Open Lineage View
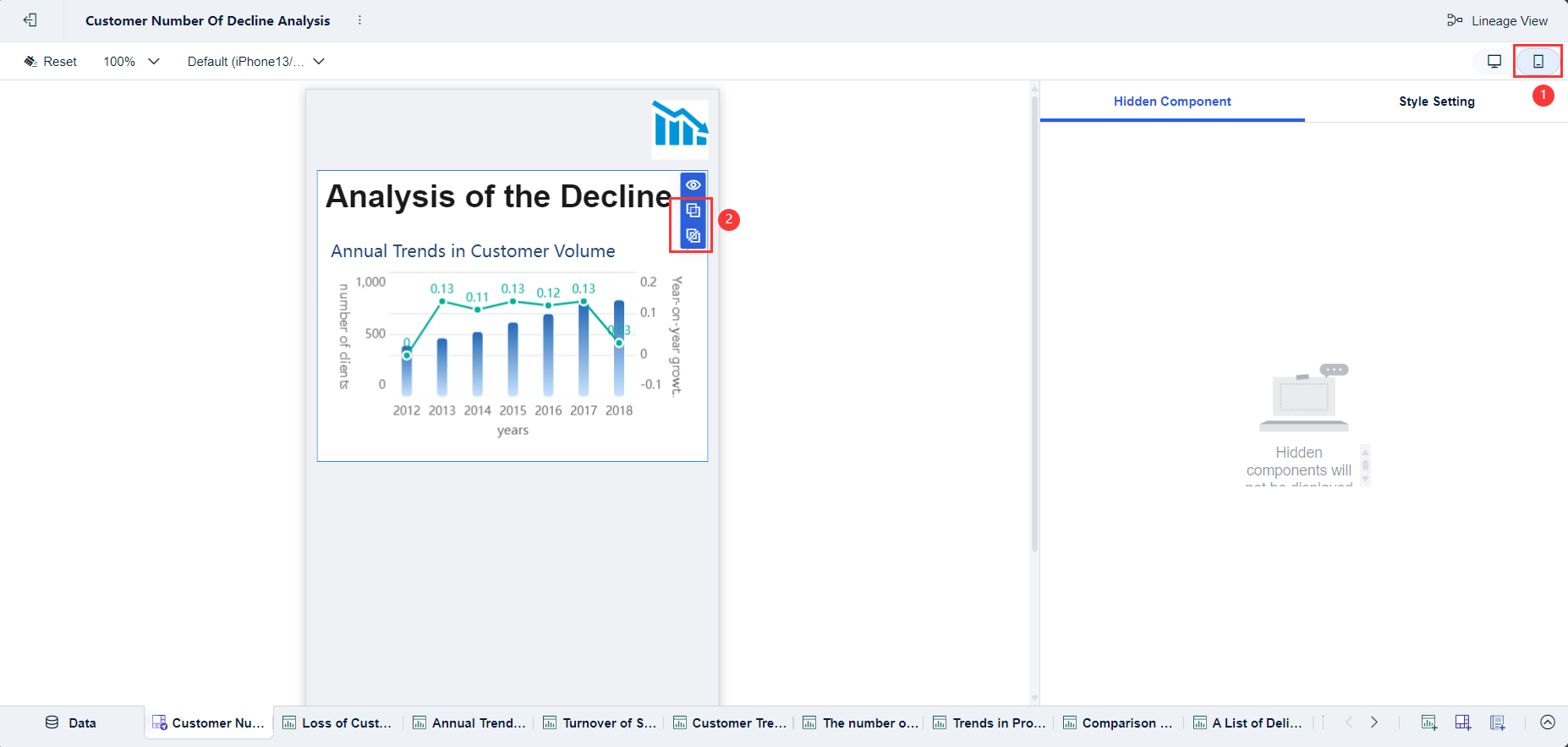1568x747 pixels. (x=1497, y=20)
